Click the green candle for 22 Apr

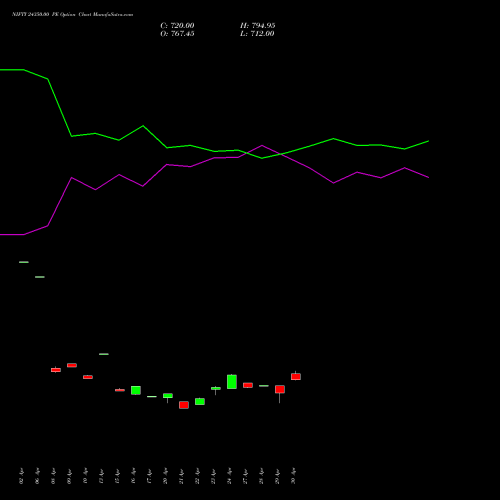point(200,401)
